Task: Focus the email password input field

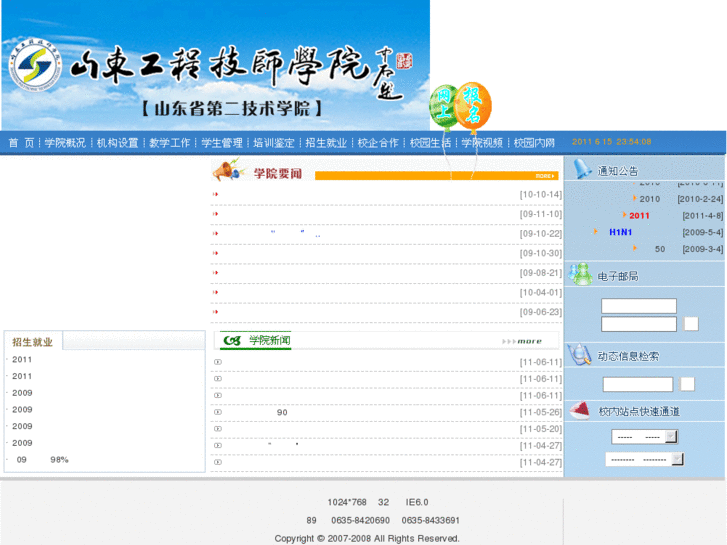Action: coord(639,324)
